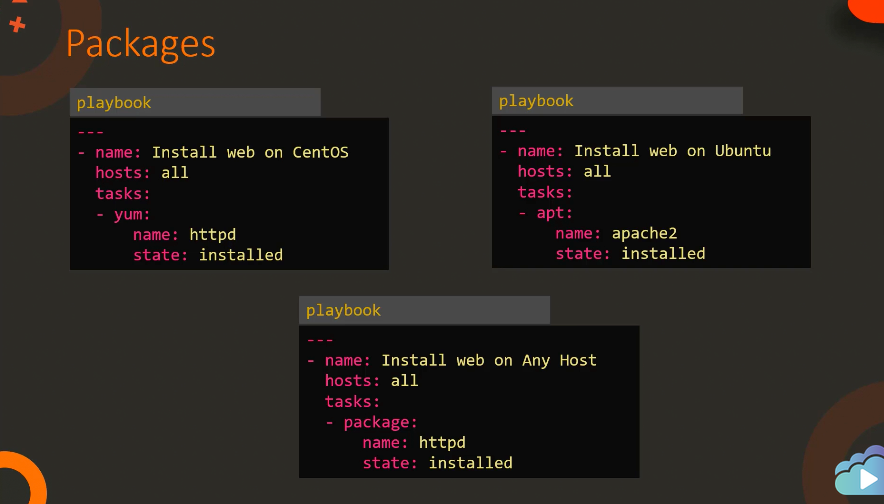This screenshot has height=504, width=884.
Task: Select the "playbook" header above the Any Host code
Action: [x=424, y=310]
